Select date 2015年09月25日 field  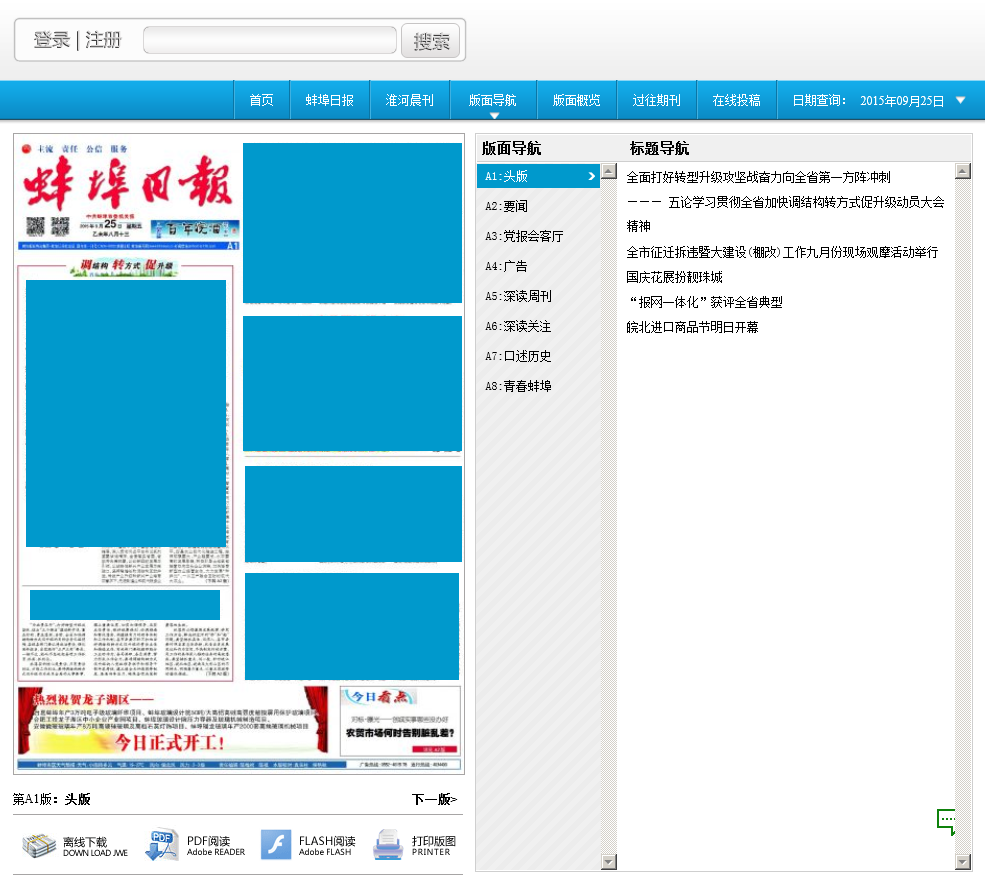click(902, 100)
